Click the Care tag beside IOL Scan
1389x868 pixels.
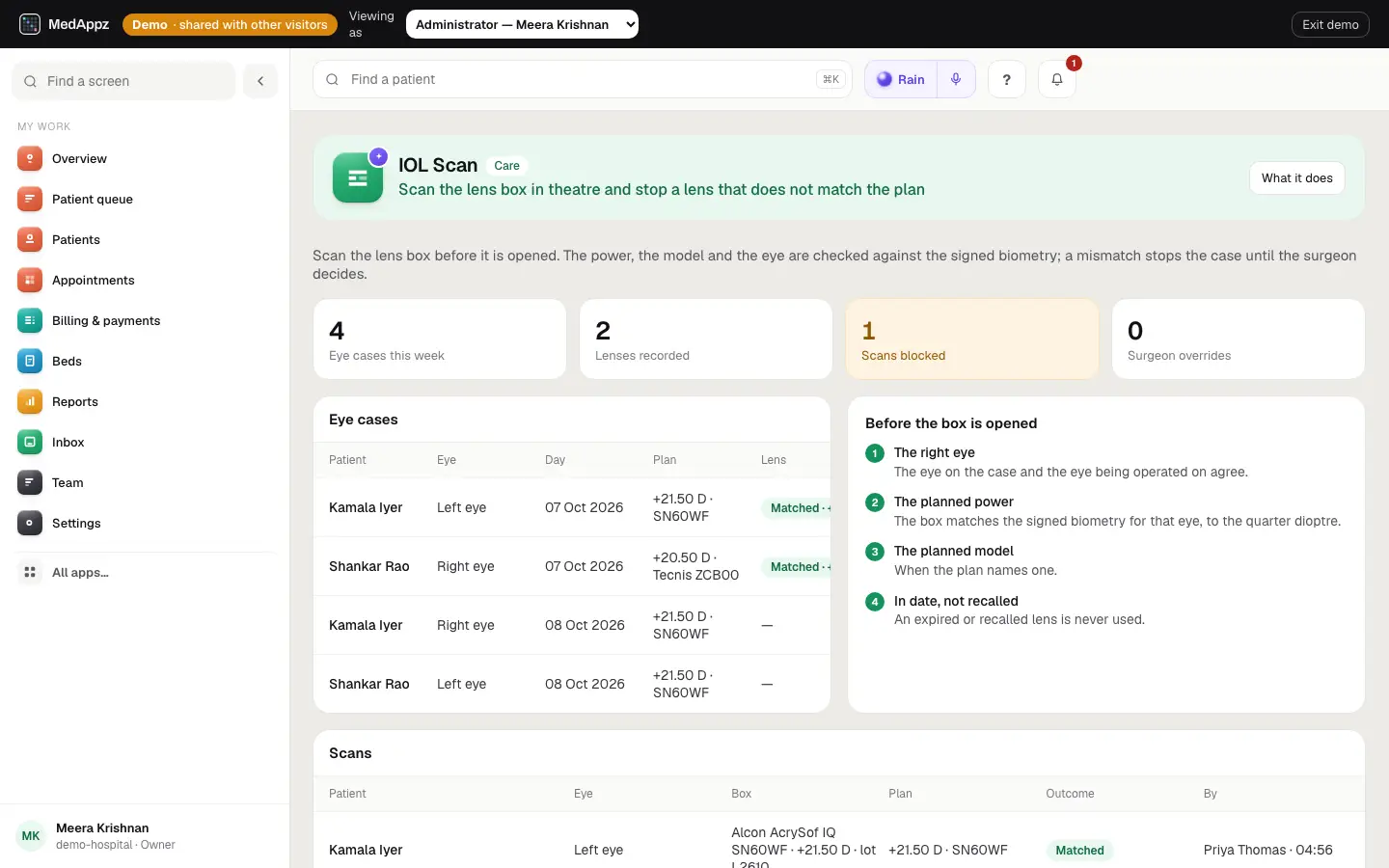[x=506, y=166]
